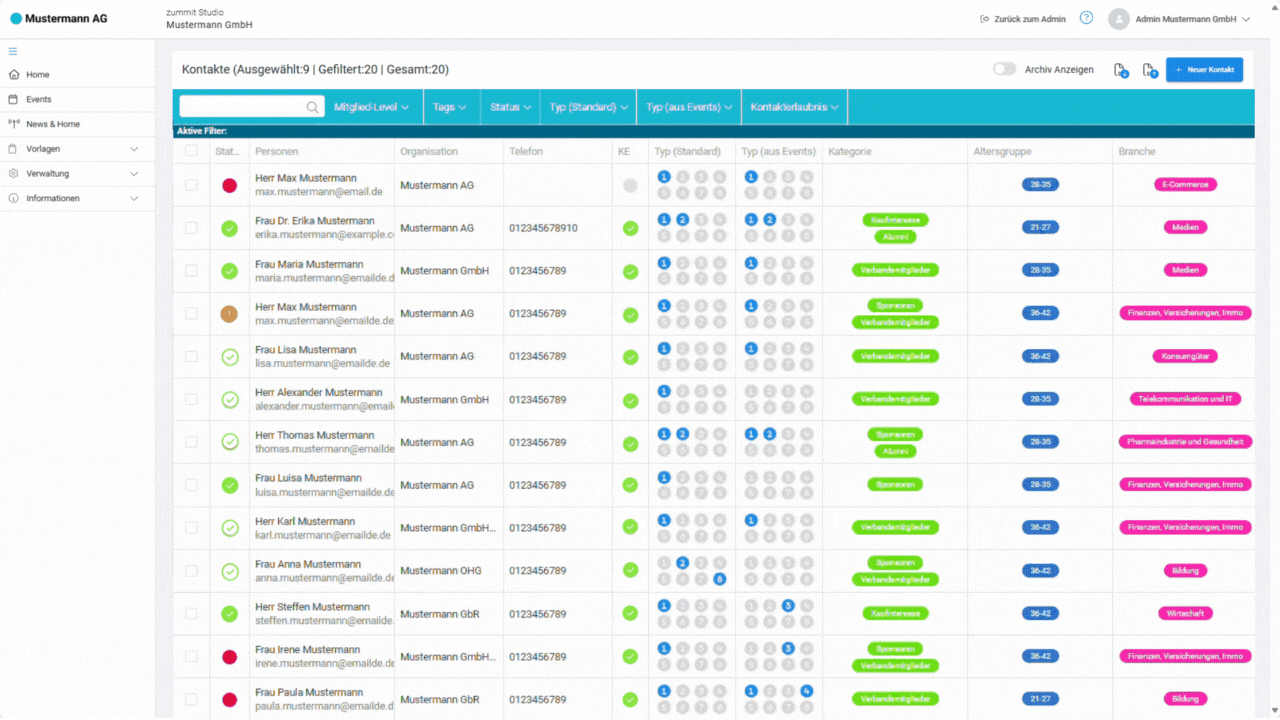Click the status icon of Alexander Mustermann

(229, 400)
